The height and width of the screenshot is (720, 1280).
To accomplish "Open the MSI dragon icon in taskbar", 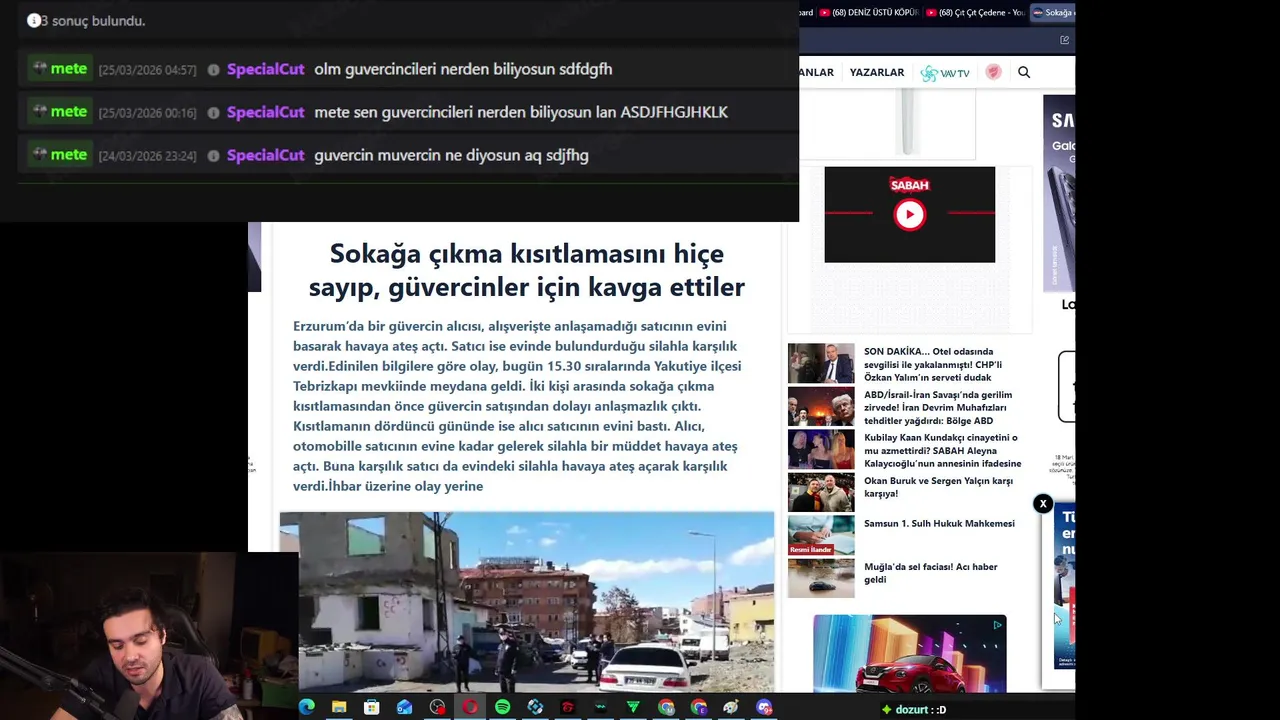I will coord(567,707).
